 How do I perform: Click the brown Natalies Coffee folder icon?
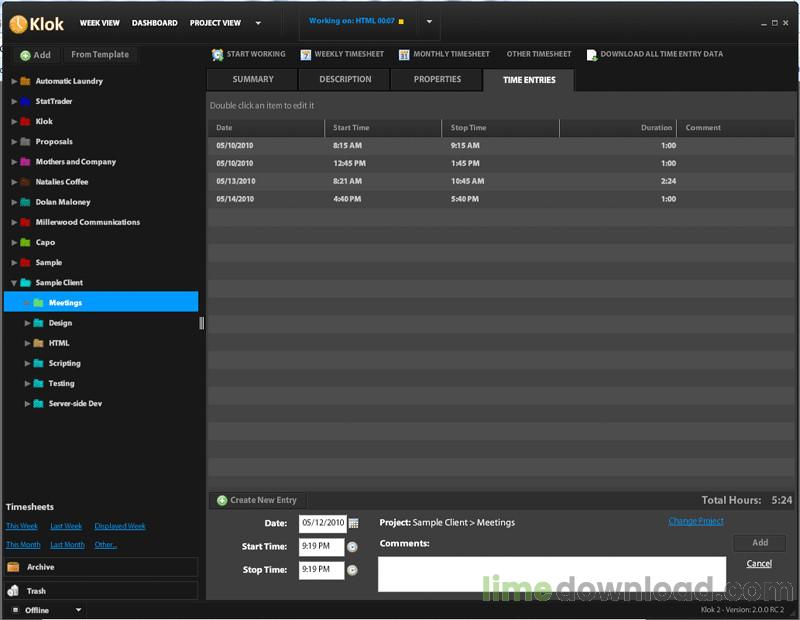[25, 182]
